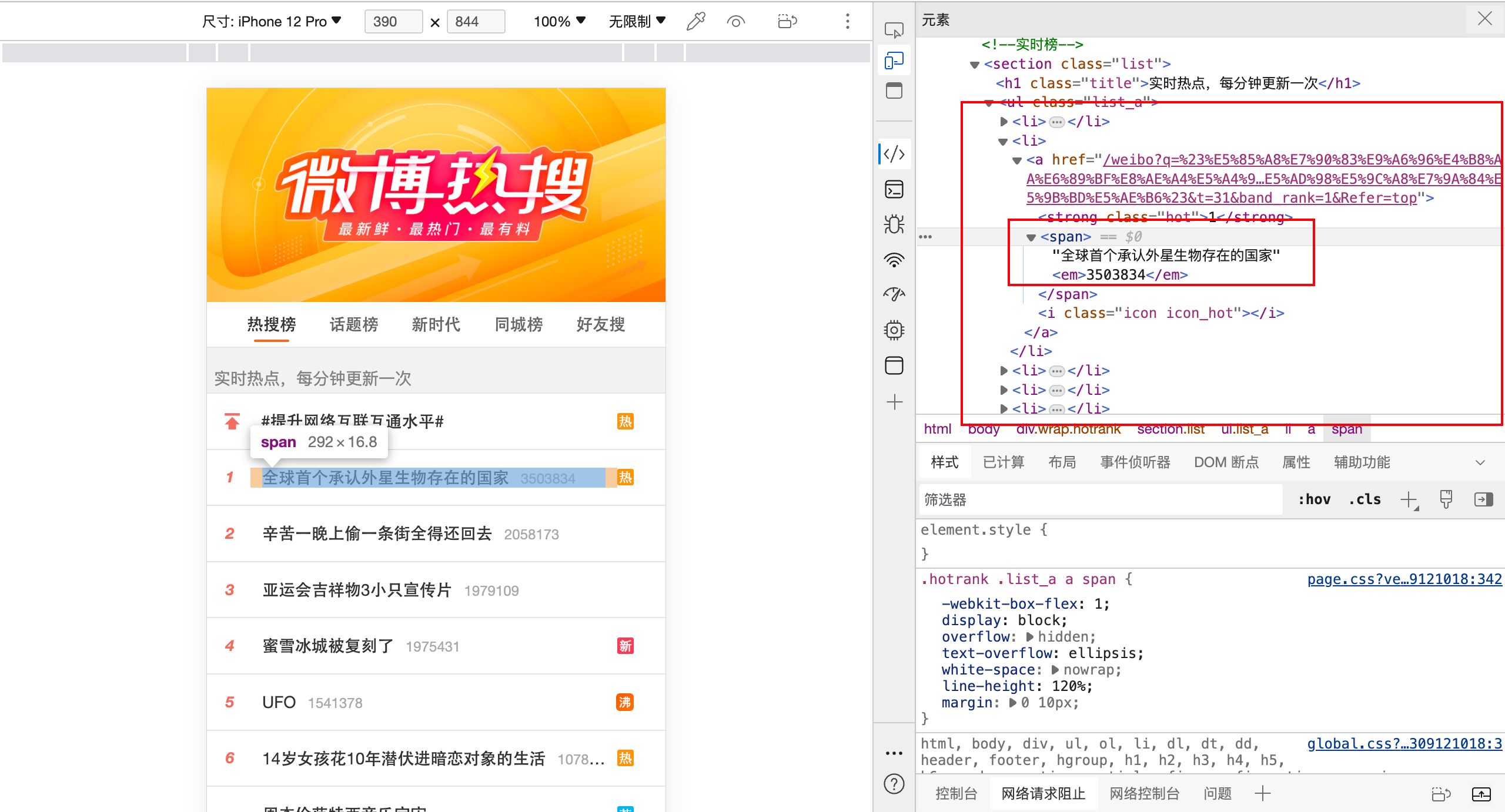Click the 筛选器 filter input field
Viewport: 1505px width, 812px height.
(x=1099, y=500)
